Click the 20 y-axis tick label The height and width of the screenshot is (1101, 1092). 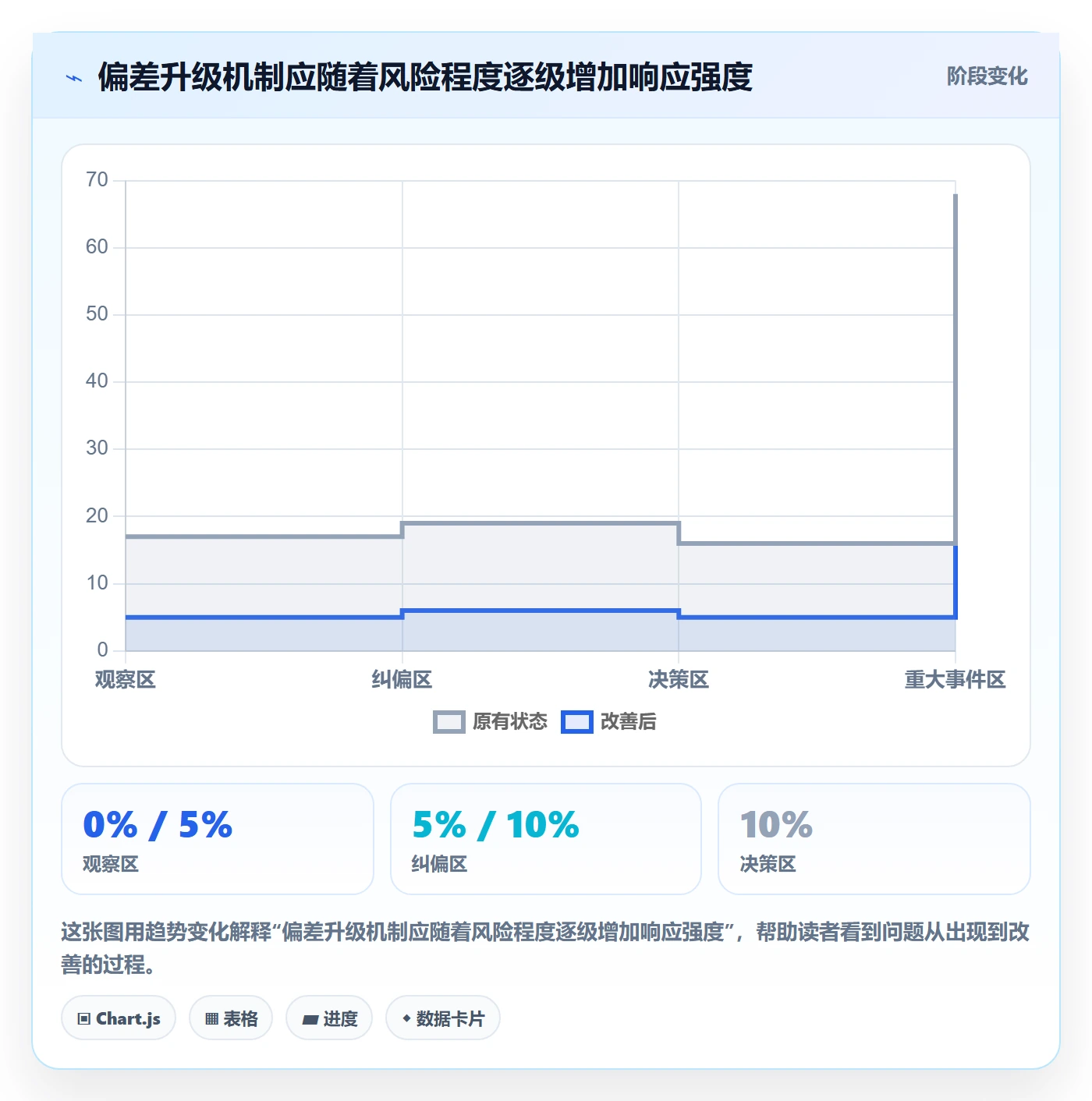(97, 516)
